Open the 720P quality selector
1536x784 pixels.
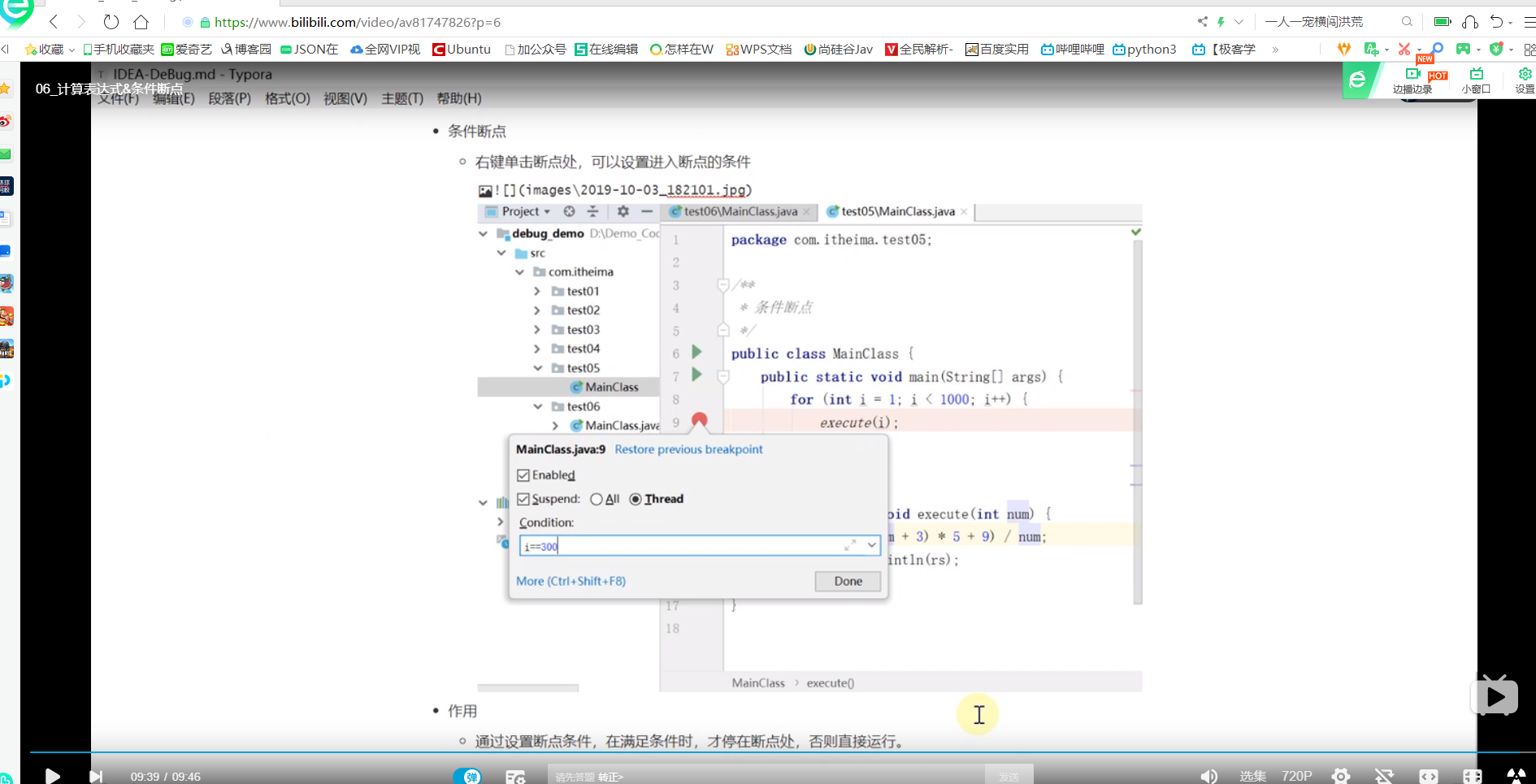click(x=1297, y=777)
